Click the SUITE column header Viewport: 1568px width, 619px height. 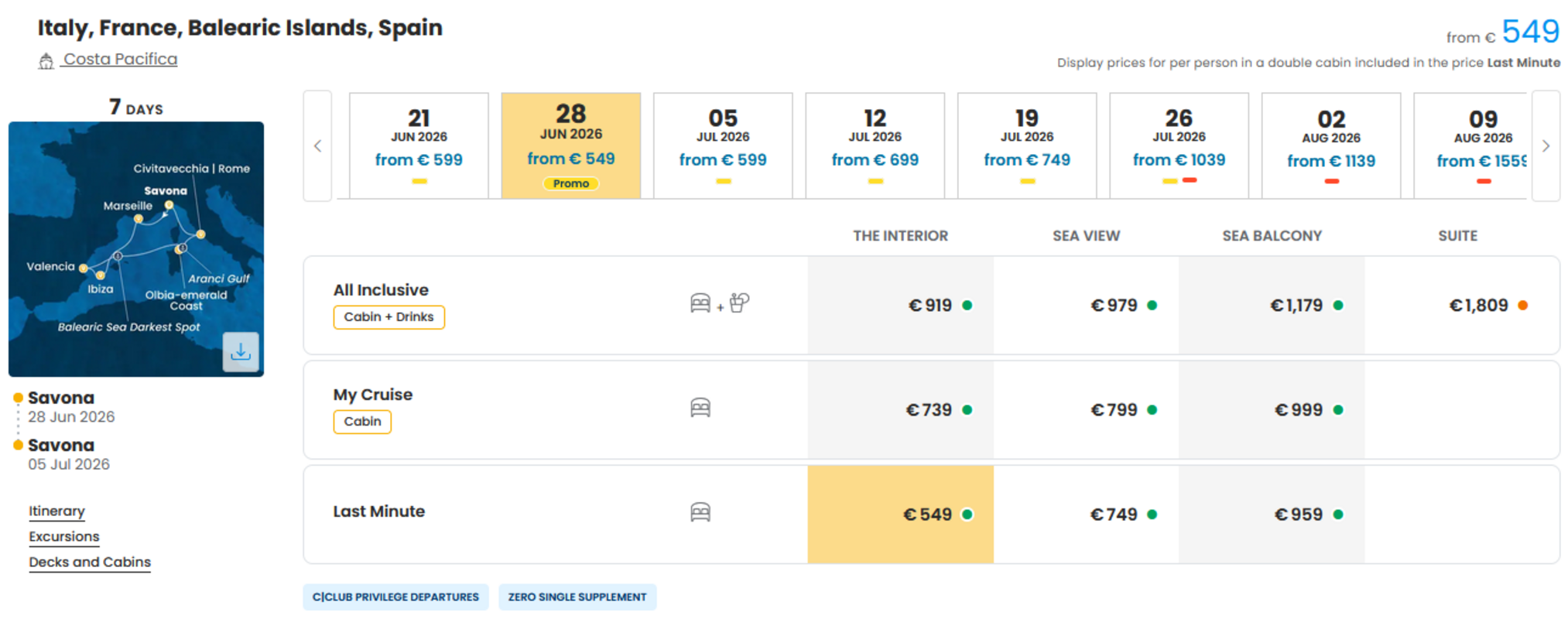(x=1458, y=236)
